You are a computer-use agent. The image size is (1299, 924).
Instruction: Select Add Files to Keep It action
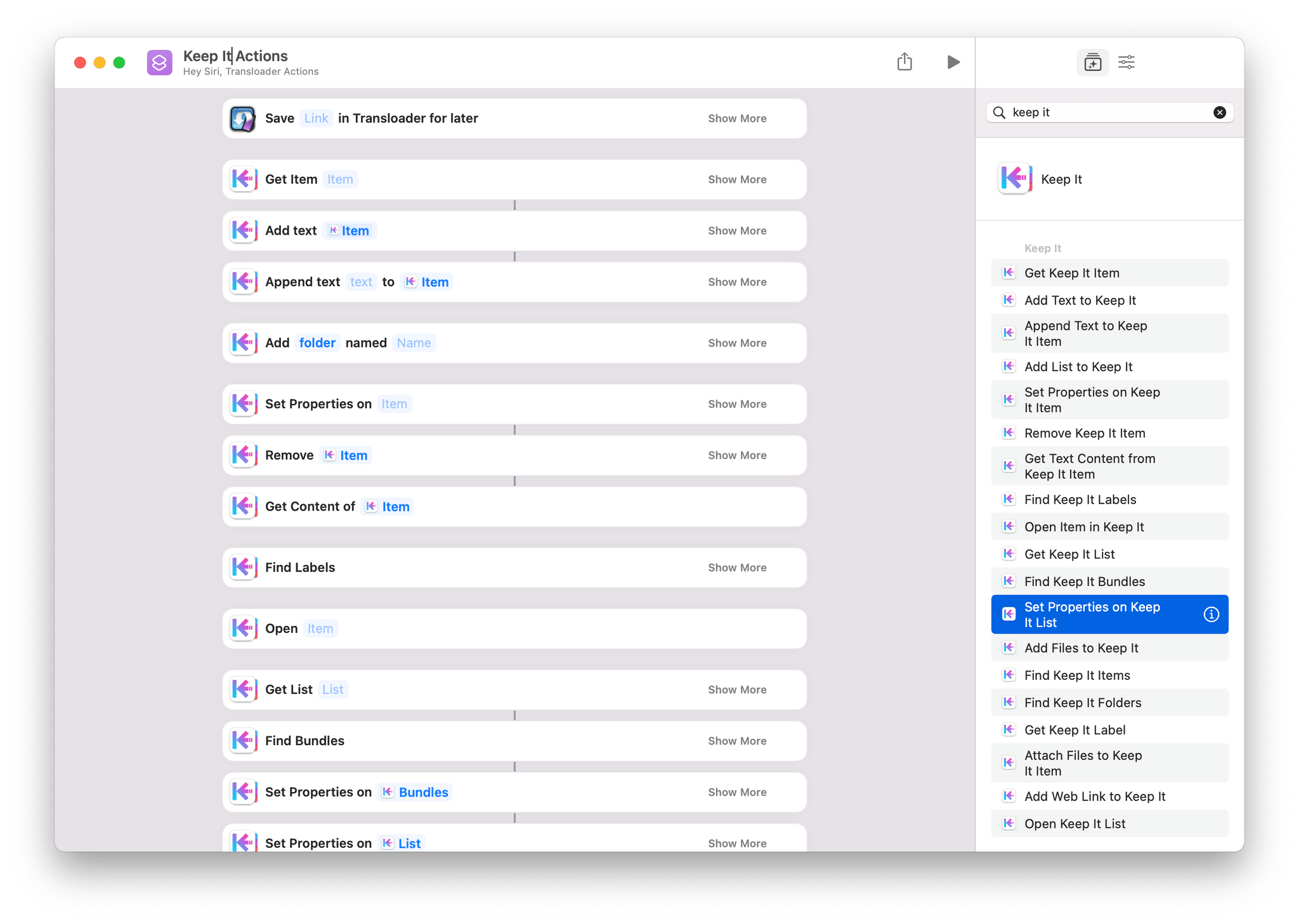pyautogui.click(x=1109, y=648)
